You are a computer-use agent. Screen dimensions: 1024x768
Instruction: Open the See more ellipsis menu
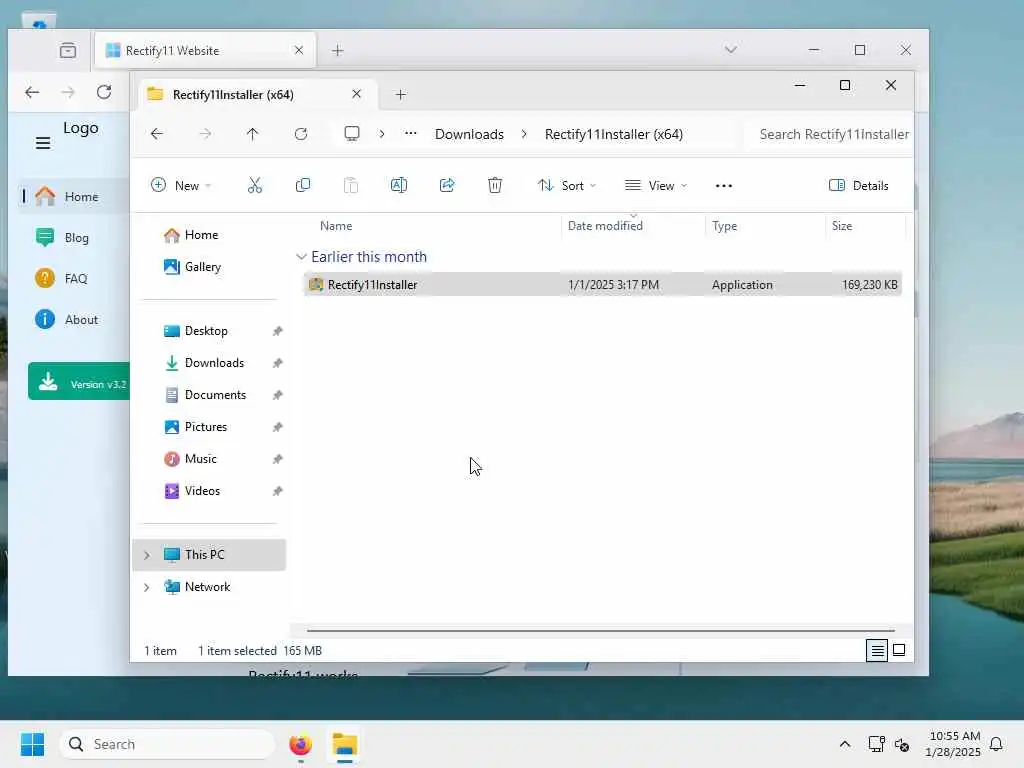[724, 185]
